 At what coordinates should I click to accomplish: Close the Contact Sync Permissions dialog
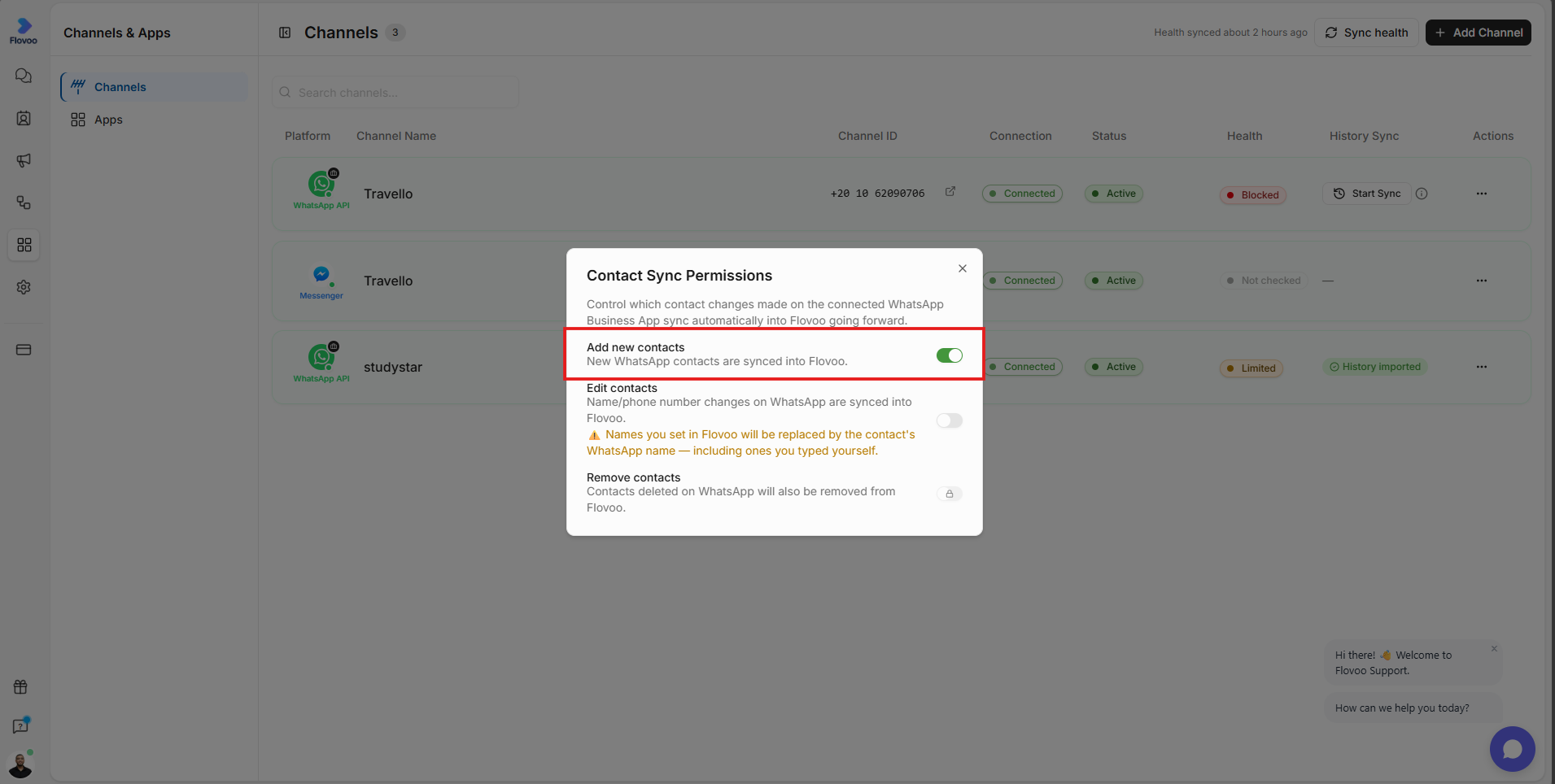[x=962, y=268]
